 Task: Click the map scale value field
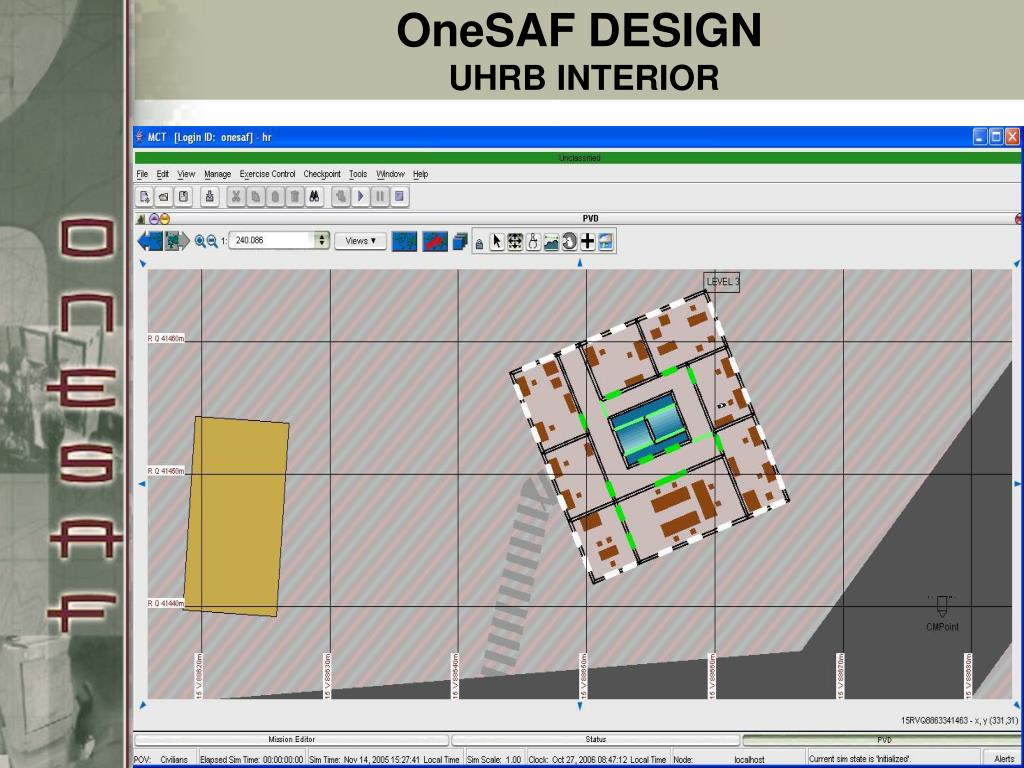click(x=272, y=240)
